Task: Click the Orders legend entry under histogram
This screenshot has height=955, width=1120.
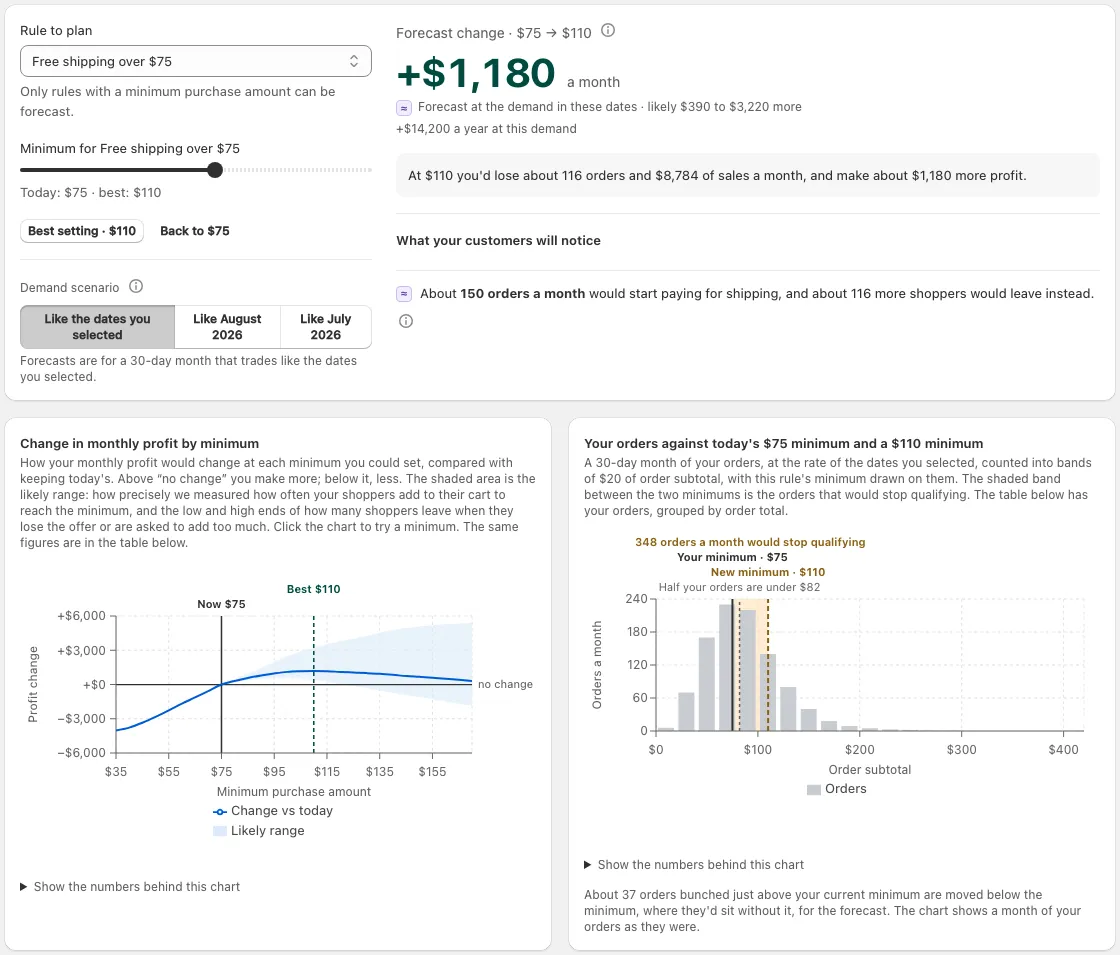Action: click(836, 789)
